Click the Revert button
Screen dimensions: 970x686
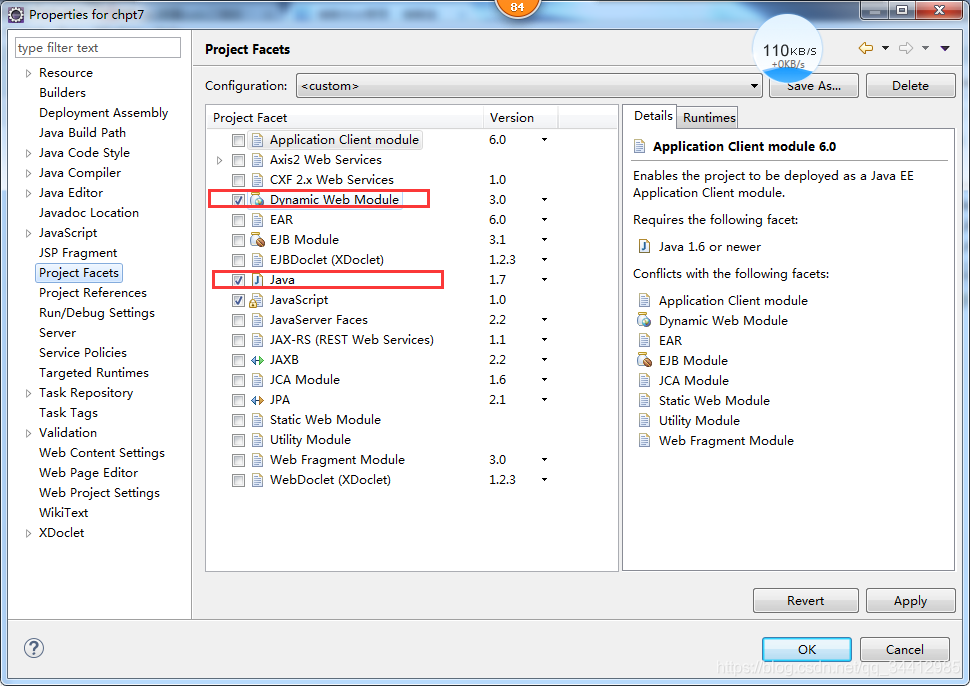(805, 601)
